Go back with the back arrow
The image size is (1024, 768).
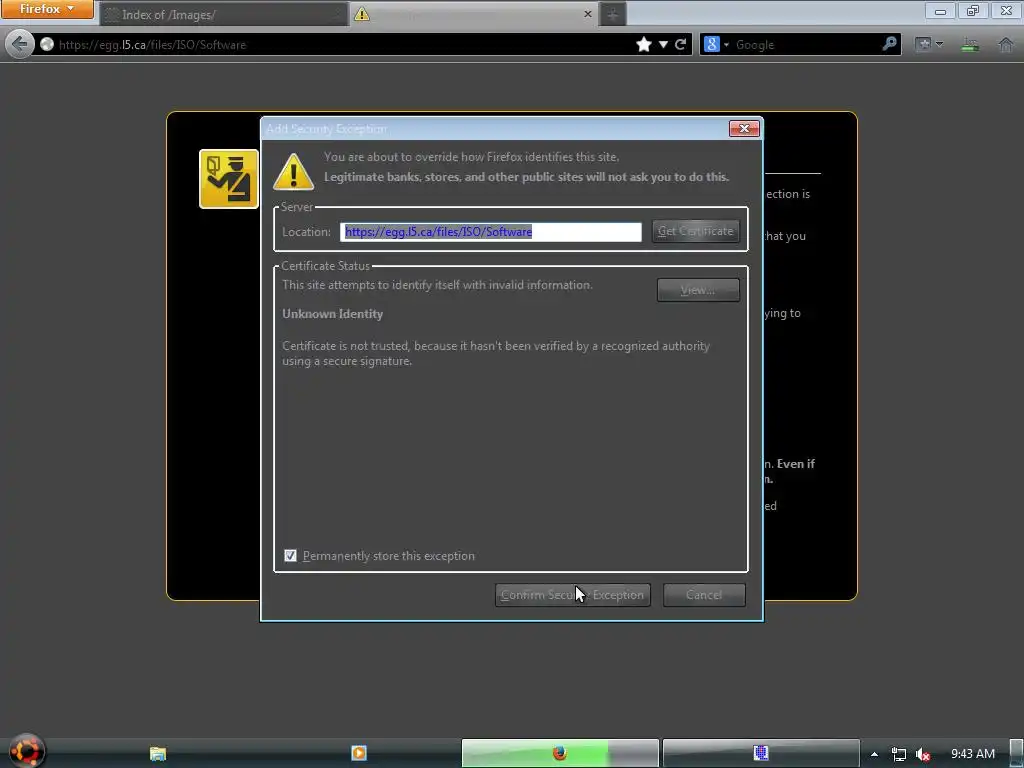pos(20,44)
